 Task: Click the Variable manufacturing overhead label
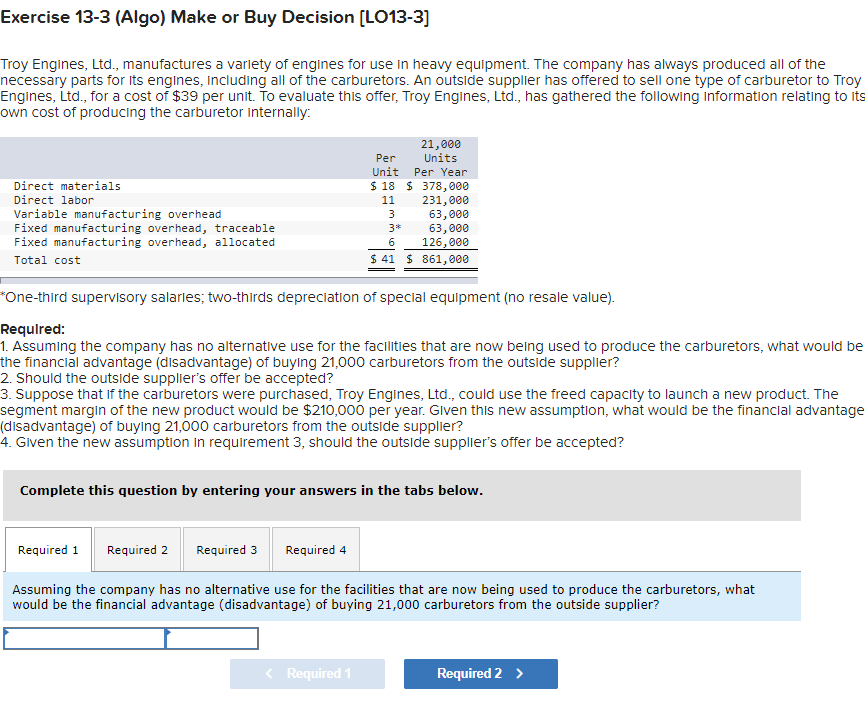pyautogui.click(x=118, y=214)
